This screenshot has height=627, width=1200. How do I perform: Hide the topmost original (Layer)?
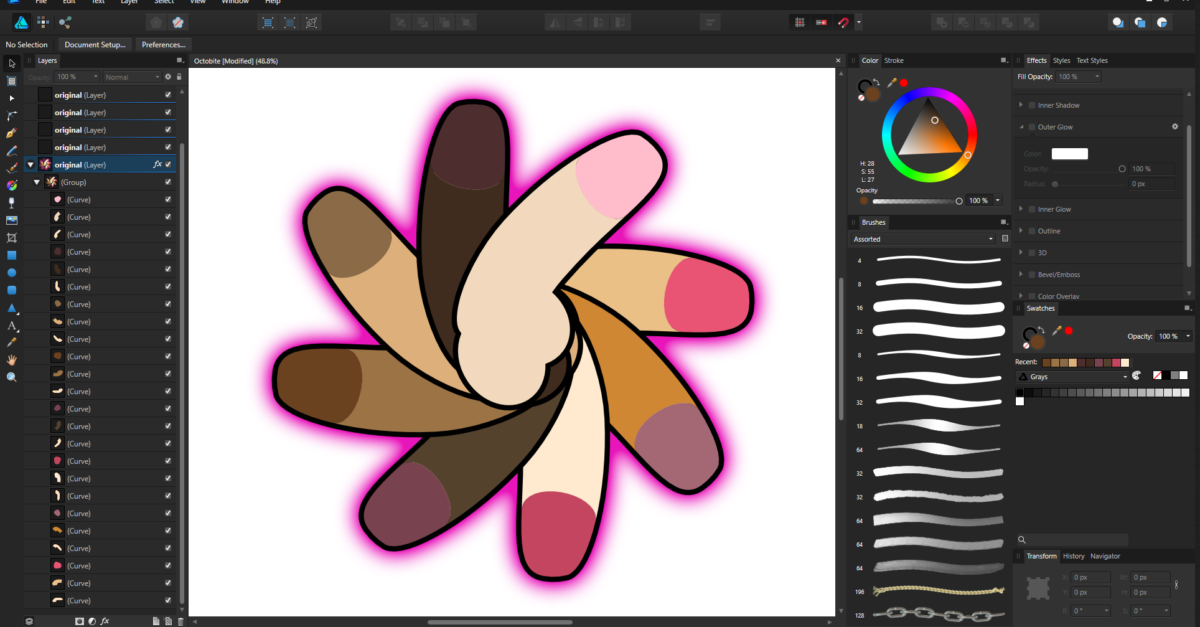click(168, 94)
